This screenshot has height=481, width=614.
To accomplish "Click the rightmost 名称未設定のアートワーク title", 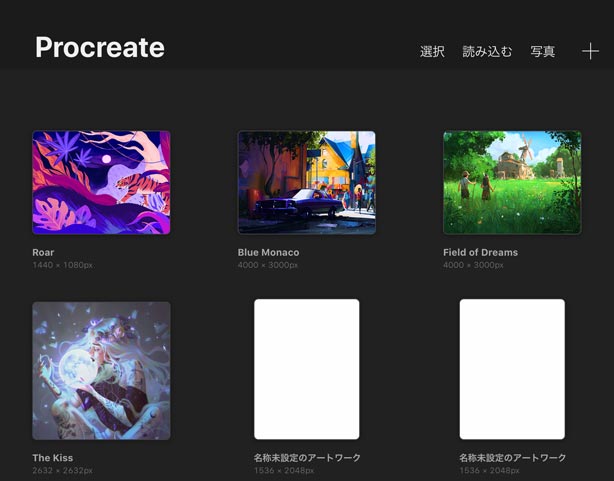I will click(x=513, y=457).
